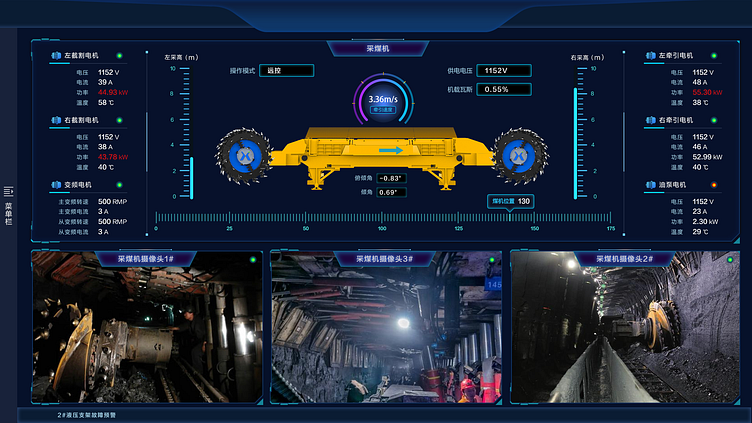Screen dimensions: 752x423
Task: Click the blue travel direction arrow on shearer
Action: [391, 151]
